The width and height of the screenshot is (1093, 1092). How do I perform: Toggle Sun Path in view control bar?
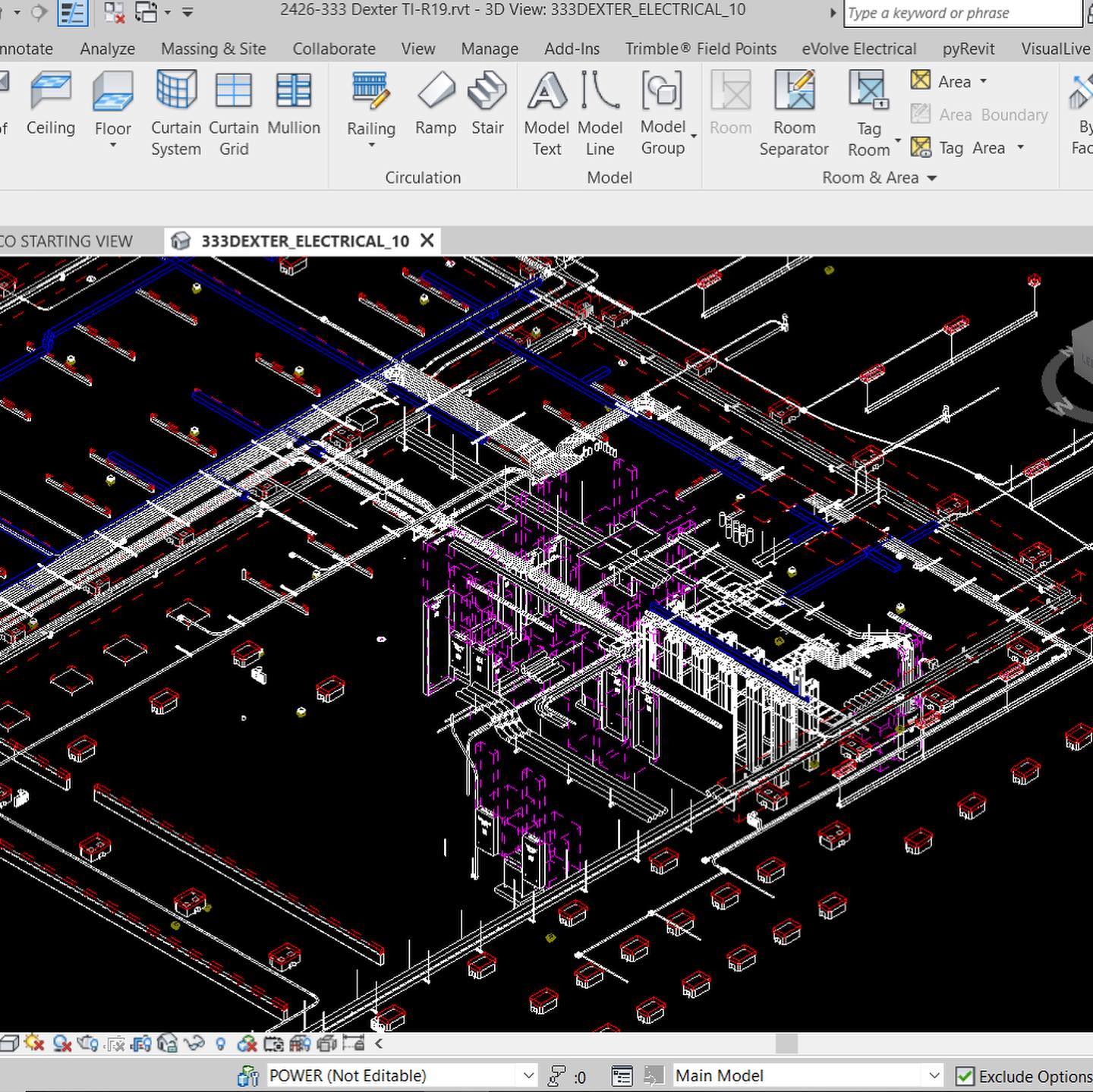(34, 1043)
